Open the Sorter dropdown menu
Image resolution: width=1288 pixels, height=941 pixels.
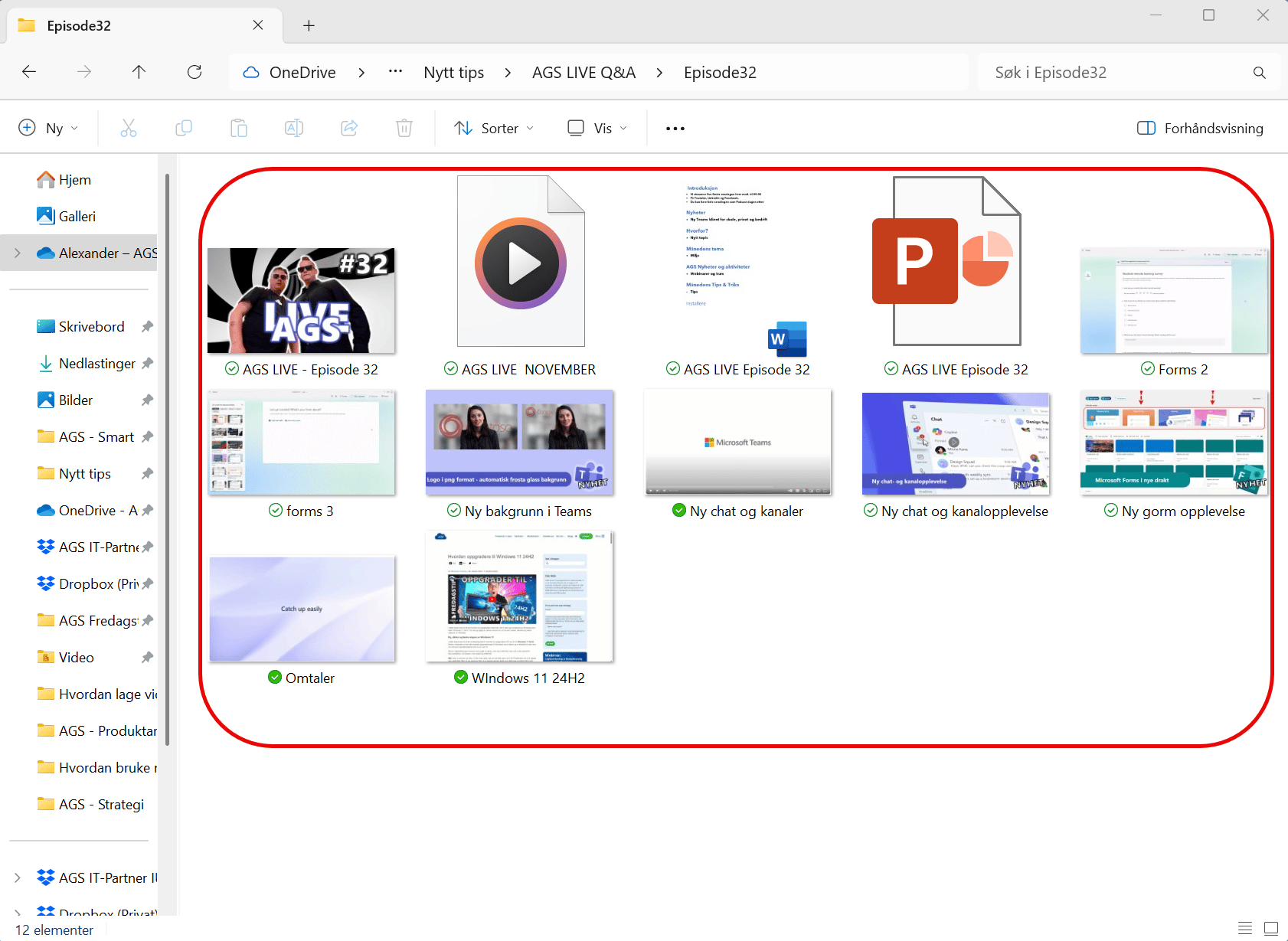494,128
